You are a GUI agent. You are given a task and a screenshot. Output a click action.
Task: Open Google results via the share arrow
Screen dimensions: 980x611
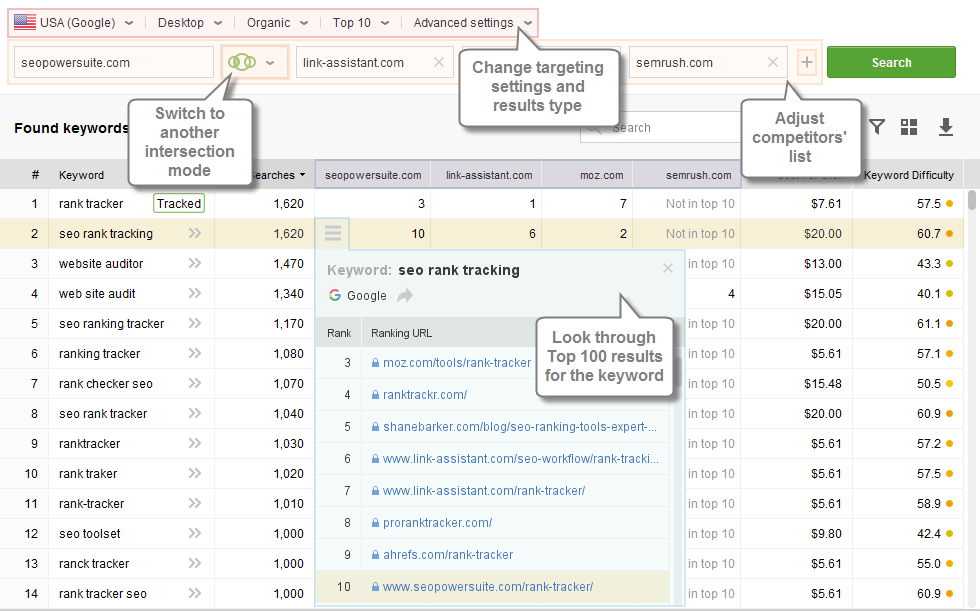click(x=405, y=295)
